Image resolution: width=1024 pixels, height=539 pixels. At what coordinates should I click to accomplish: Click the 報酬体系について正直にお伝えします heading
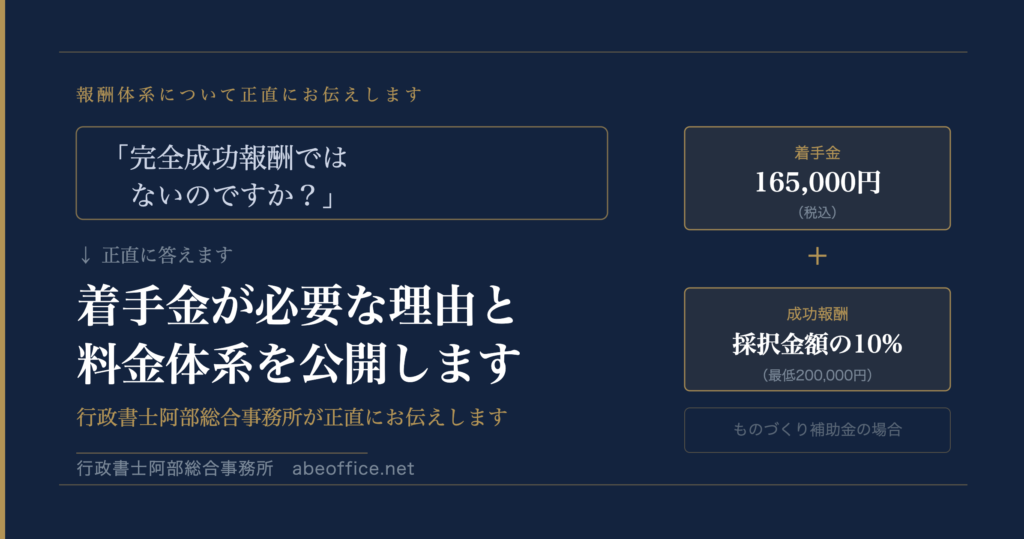(x=249, y=95)
